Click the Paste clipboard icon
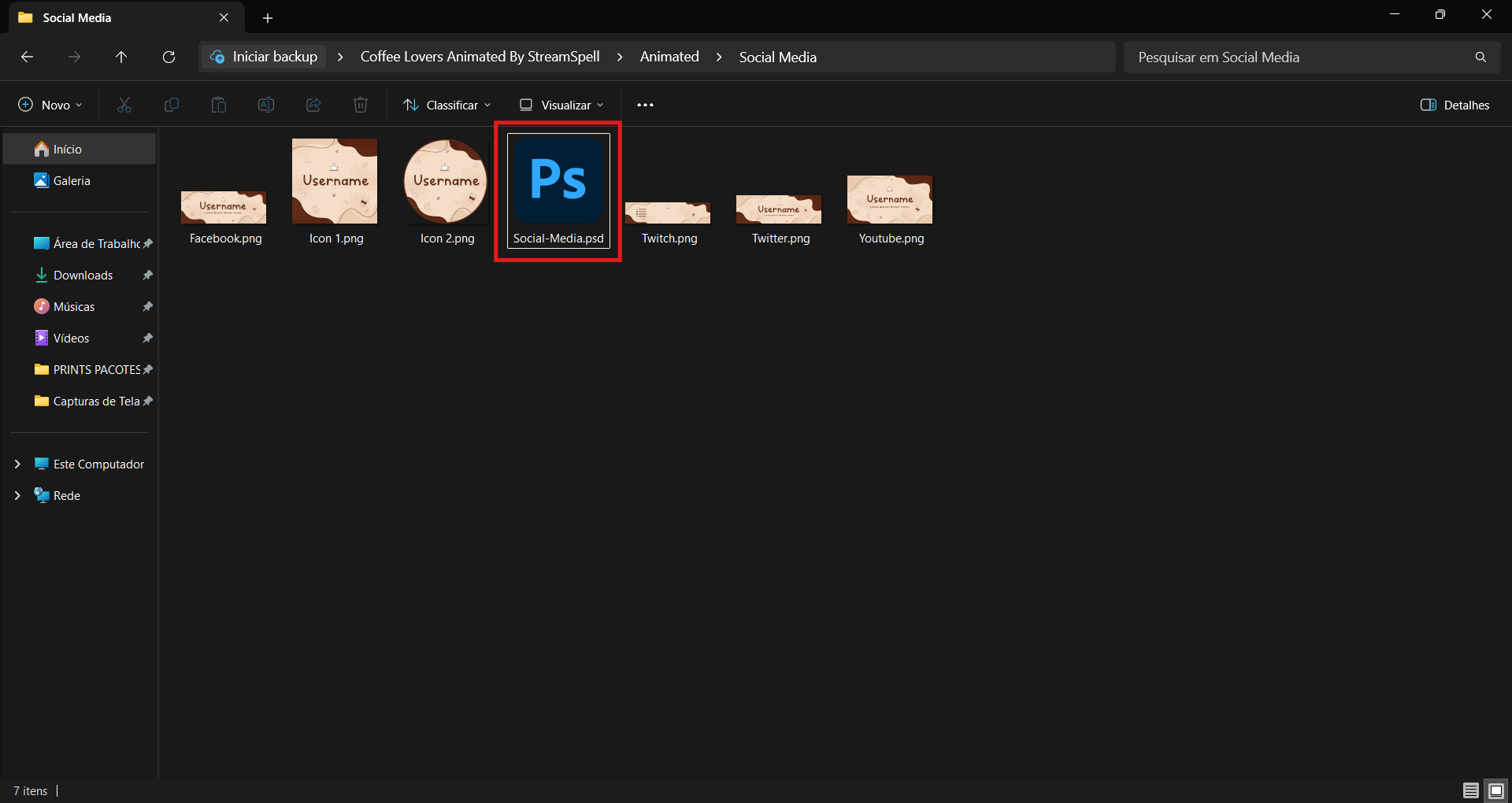The height and width of the screenshot is (803, 1512). [219, 105]
